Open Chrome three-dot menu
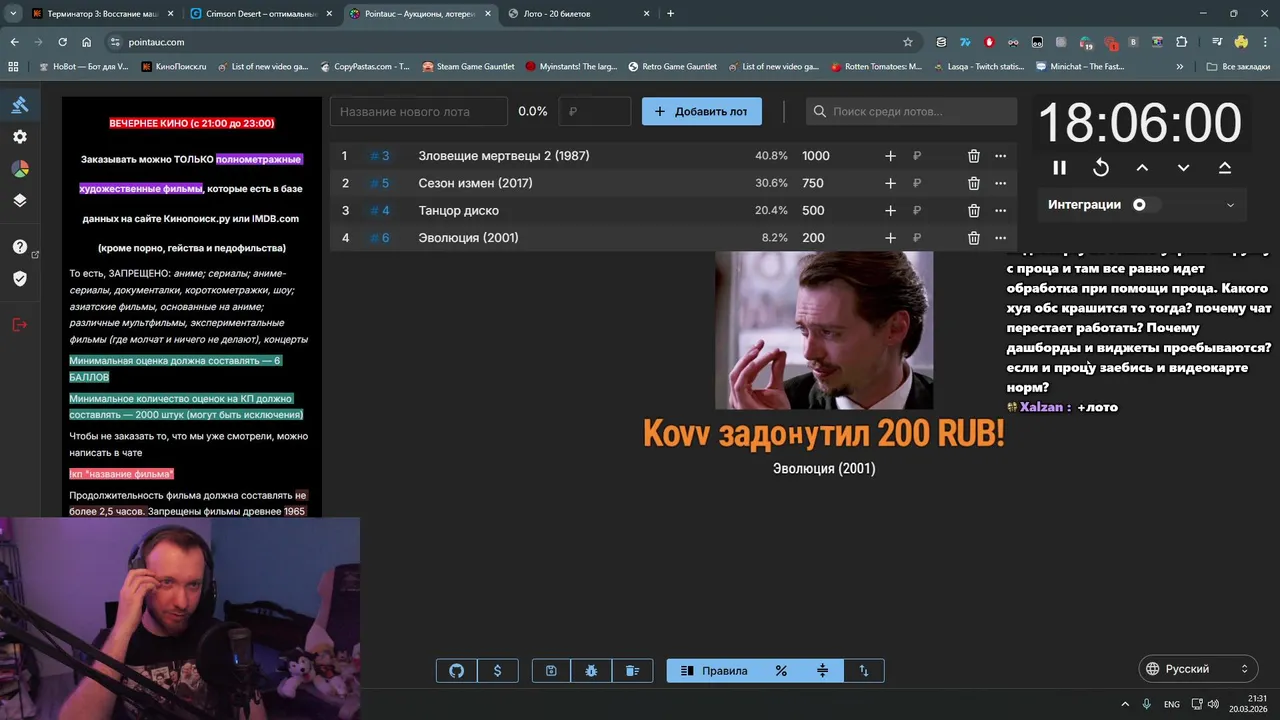The width and height of the screenshot is (1280, 720). 1265,42
